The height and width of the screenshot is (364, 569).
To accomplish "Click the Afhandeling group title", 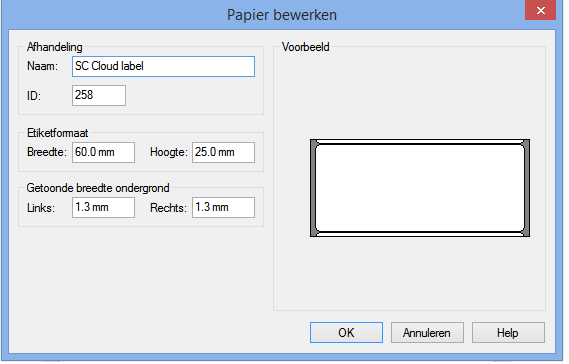I will coord(55,47).
